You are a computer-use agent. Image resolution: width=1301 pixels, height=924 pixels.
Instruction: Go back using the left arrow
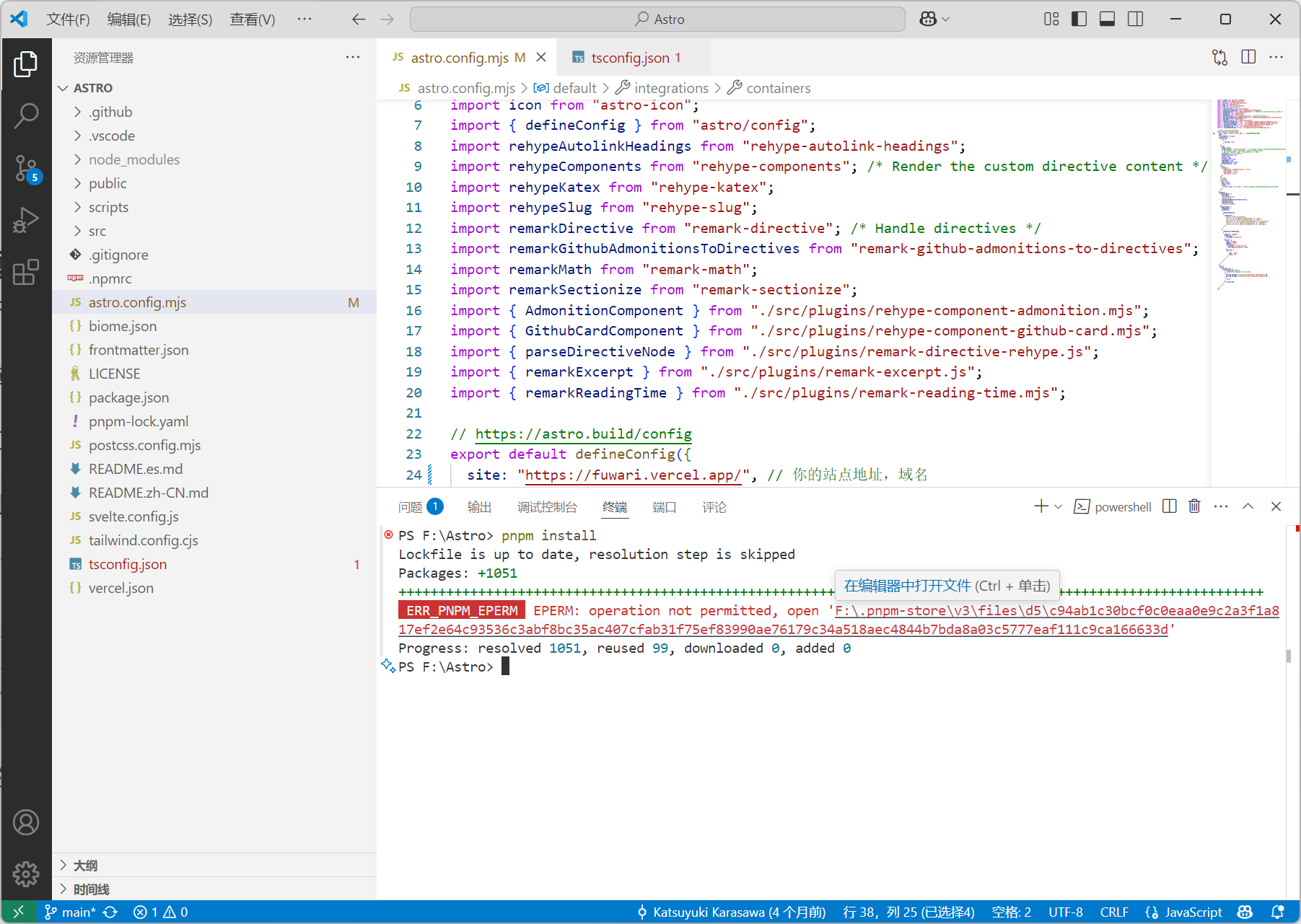pos(359,19)
